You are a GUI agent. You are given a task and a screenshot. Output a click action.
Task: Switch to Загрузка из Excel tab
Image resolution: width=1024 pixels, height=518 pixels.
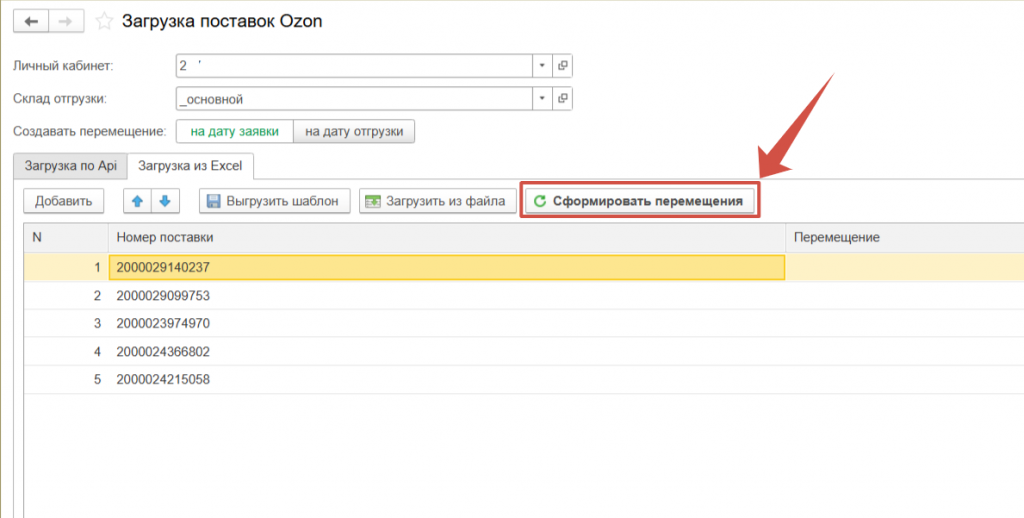(x=192, y=165)
